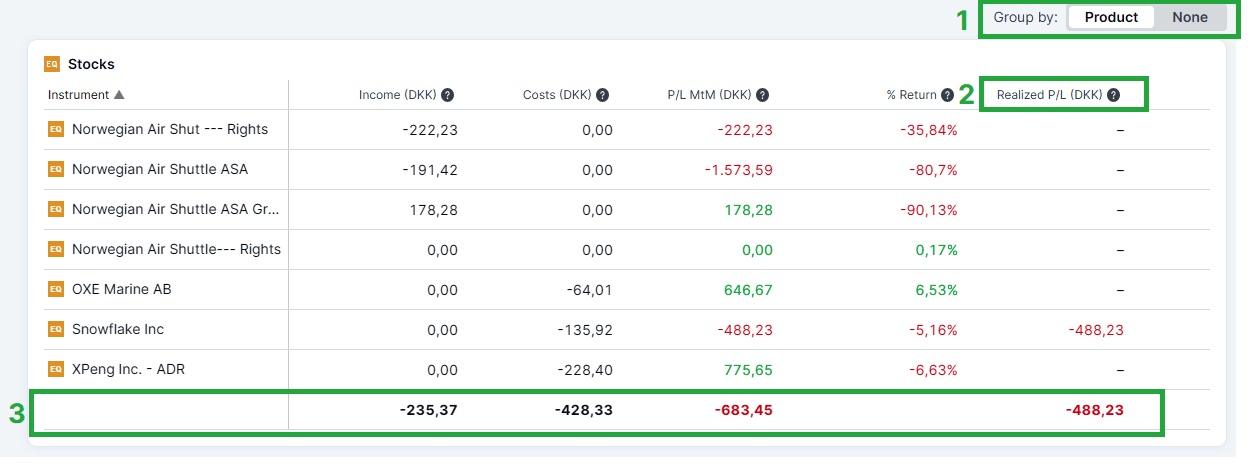Screen dimensions: 1258x469
Task: Click help icon beside Costs (DKK)
Action: (x=603, y=95)
